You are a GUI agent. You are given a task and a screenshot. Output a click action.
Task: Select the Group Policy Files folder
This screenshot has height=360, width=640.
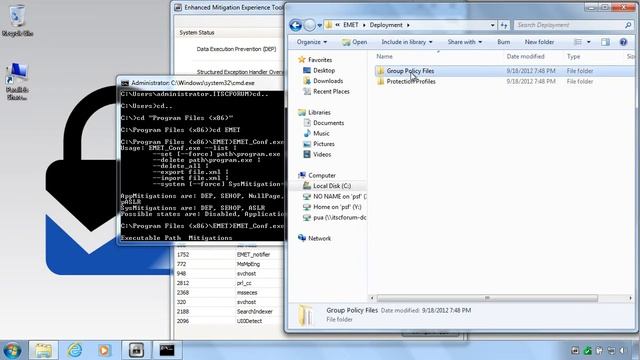point(410,71)
